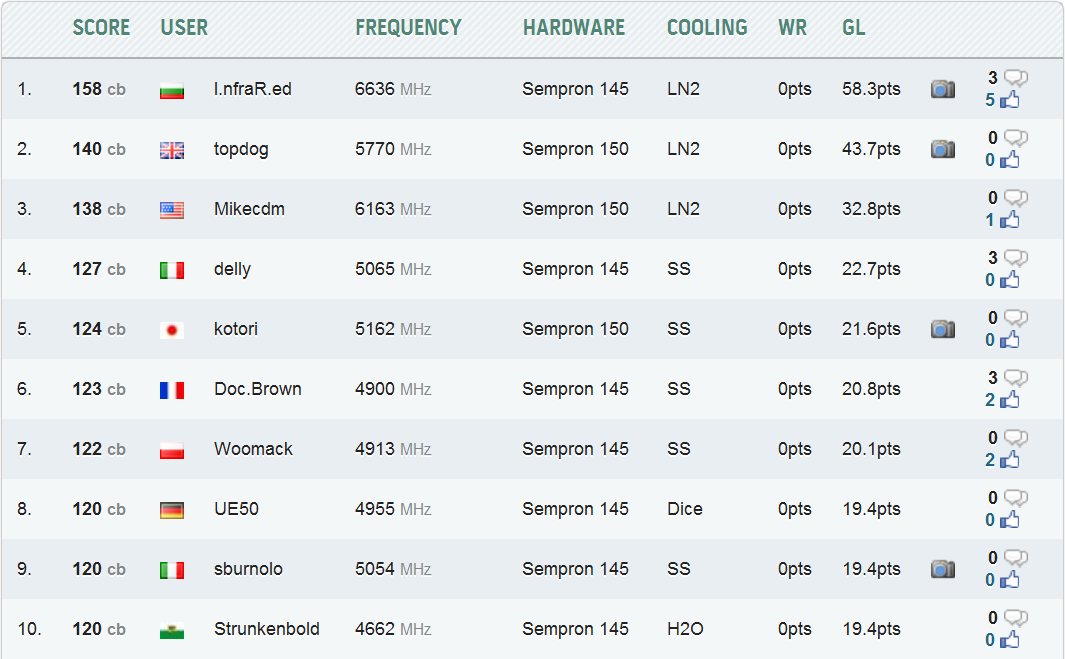The image size is (1065, 659).
Task: Click the HARDWARE column header
Action: click(x=573, y=28)
